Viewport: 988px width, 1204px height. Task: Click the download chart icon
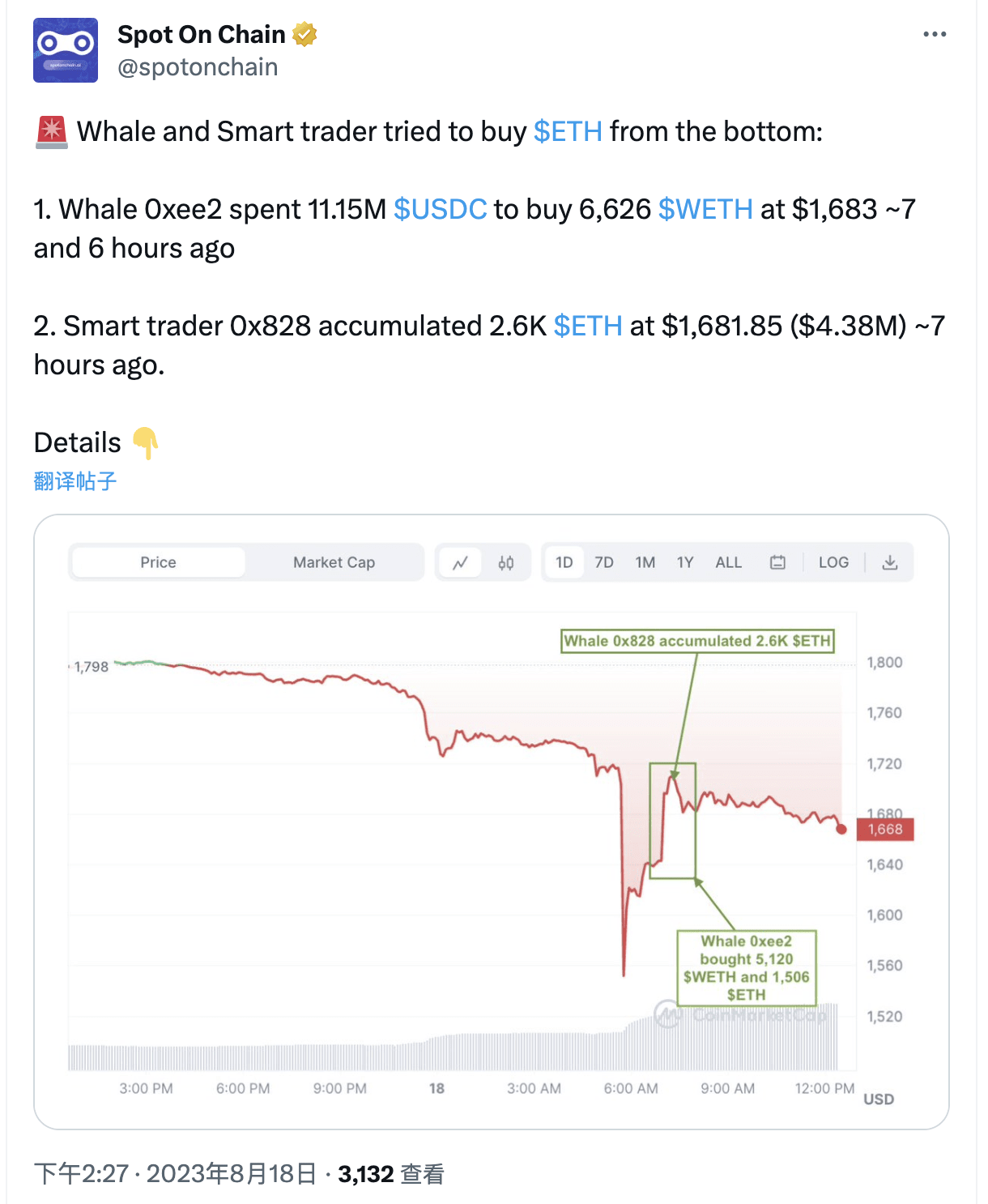tap(890, 562)
